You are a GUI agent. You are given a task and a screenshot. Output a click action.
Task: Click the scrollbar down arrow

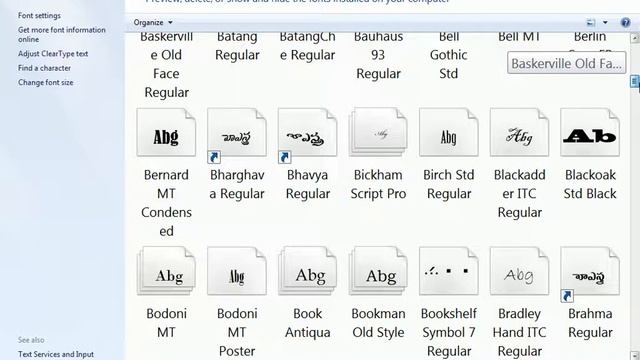pyautogui.click(x=635, y=355)
